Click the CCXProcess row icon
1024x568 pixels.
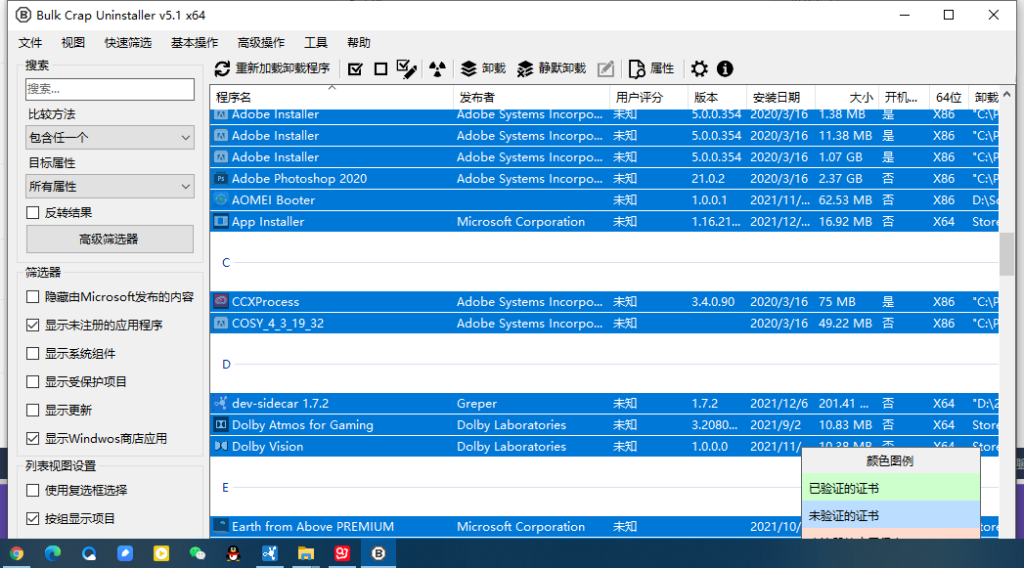[221, 302]
